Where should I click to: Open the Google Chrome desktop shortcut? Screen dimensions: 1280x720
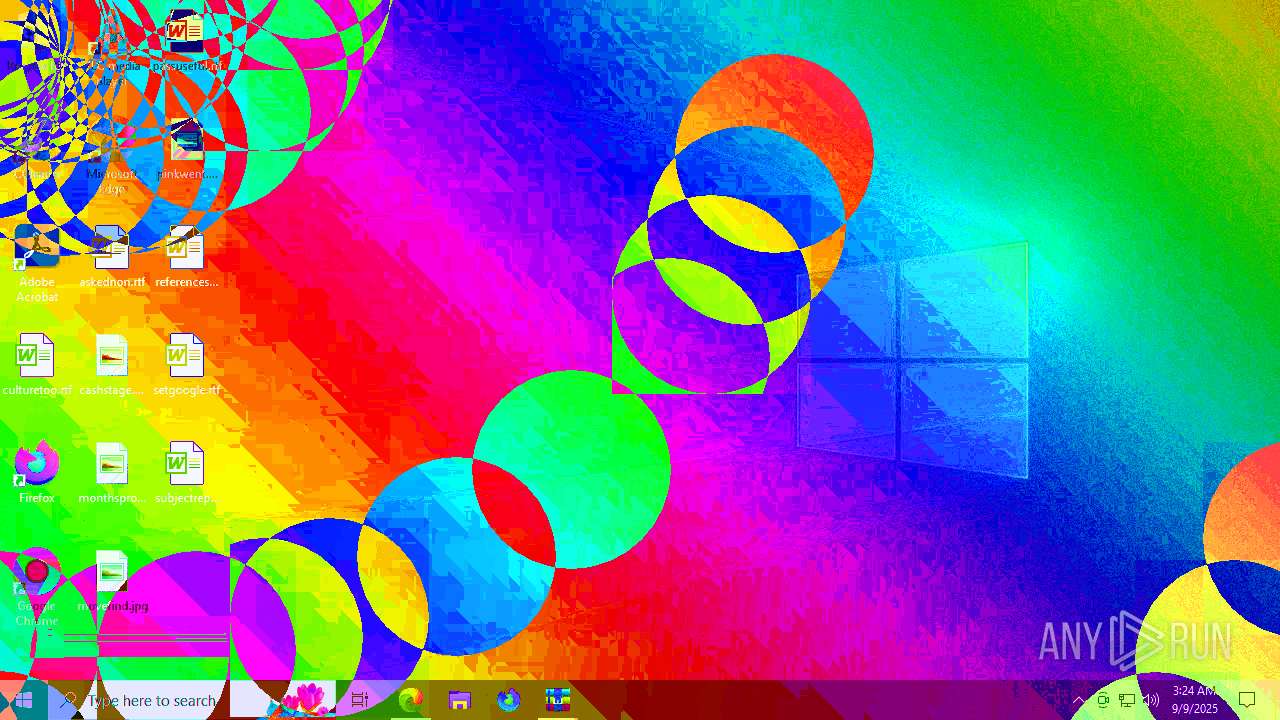[x=37, y=588]
